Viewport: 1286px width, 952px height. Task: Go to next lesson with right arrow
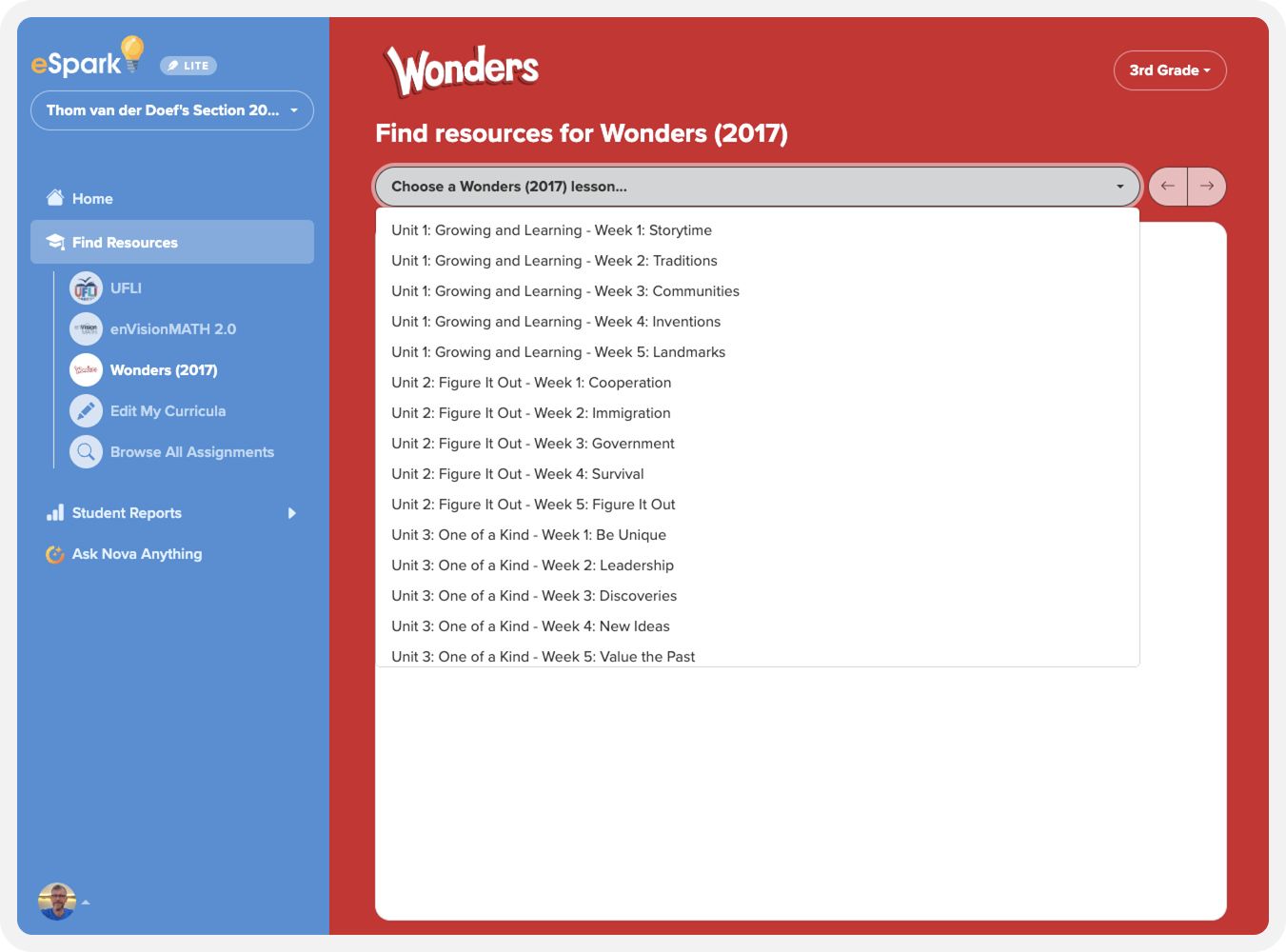pos(1207,186)
